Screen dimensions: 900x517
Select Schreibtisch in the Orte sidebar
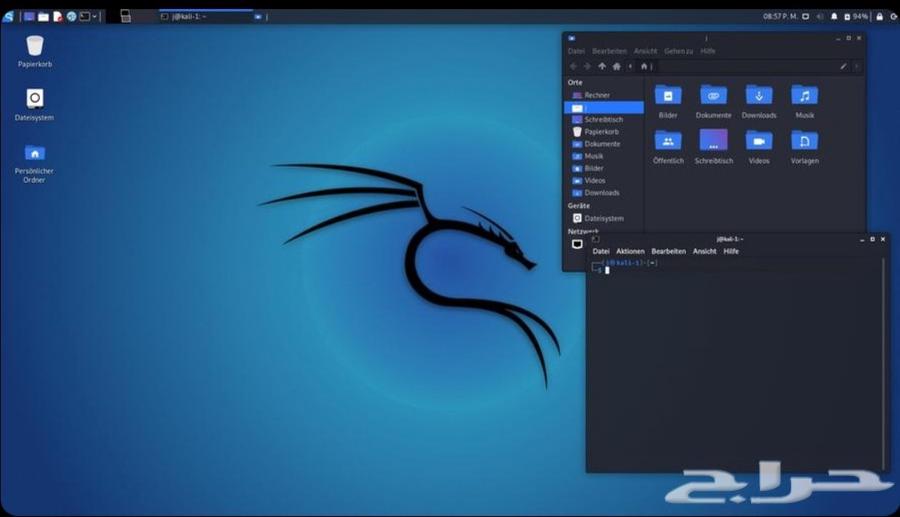point(604,119)
